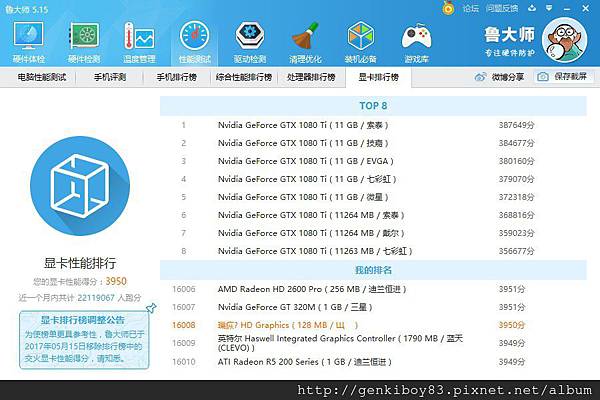Screen dimensions: 600x400
Task: Click the download arrow icon in title bar
Action: [532, 8]
